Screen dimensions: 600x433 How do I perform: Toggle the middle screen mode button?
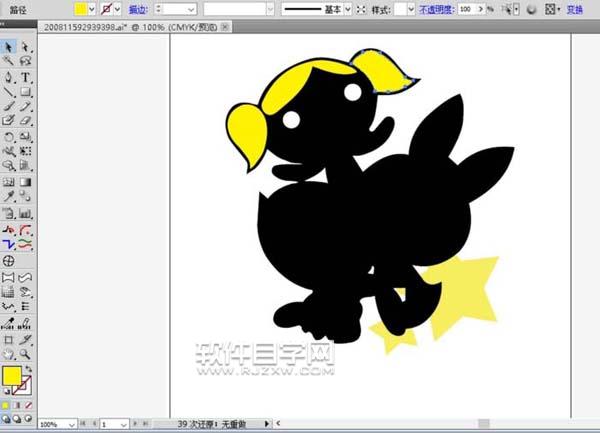17,419
